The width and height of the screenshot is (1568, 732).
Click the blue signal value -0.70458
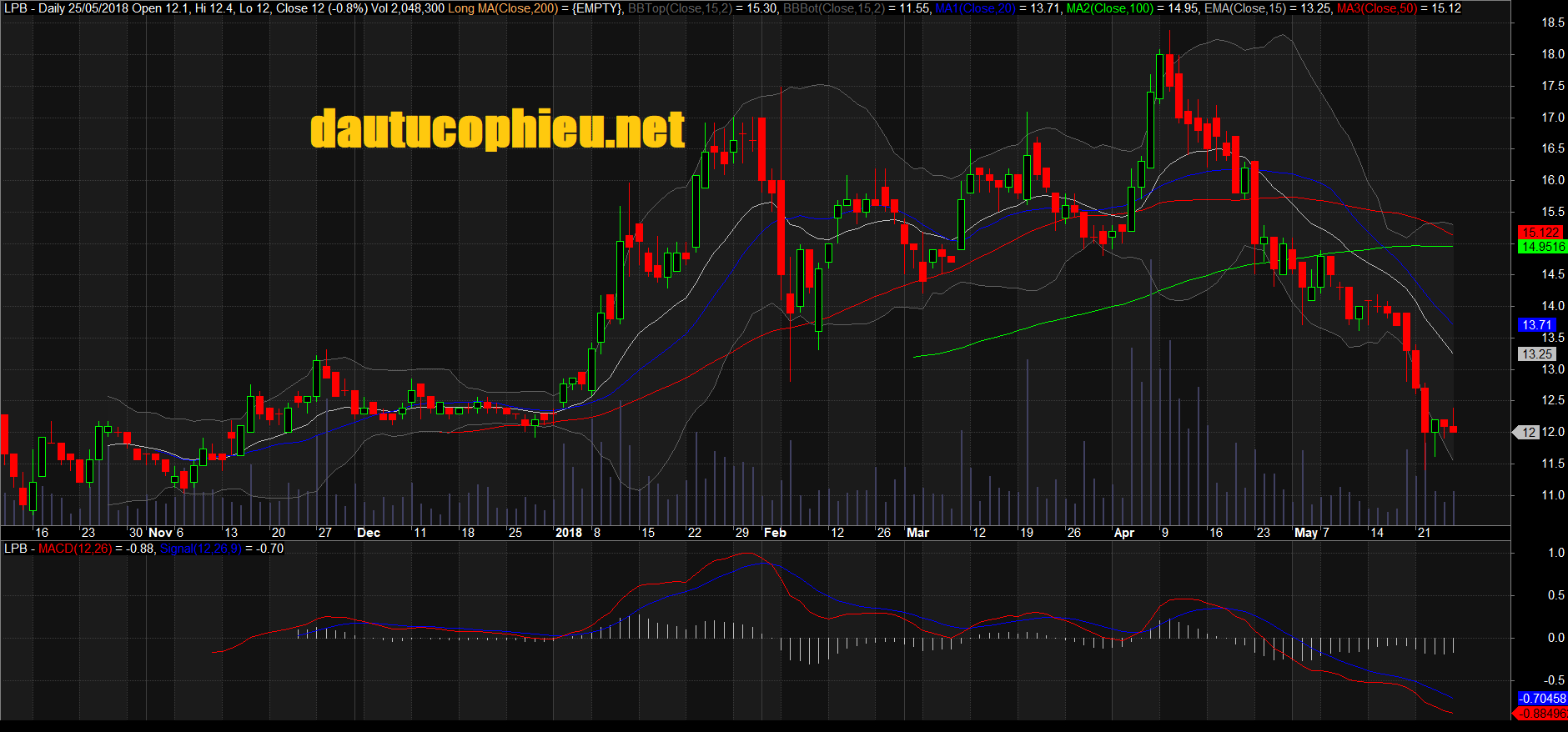pyautogui.click(x=1541, y=699)
